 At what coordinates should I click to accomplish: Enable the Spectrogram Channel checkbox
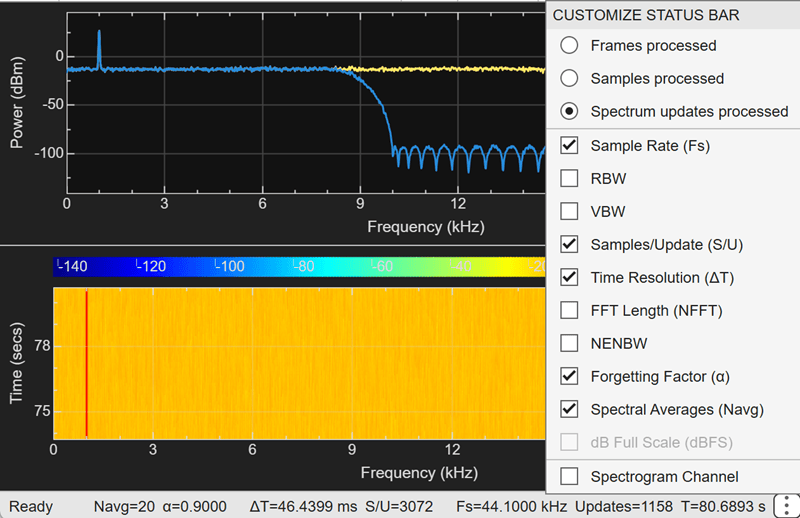[x=569, y=477]
